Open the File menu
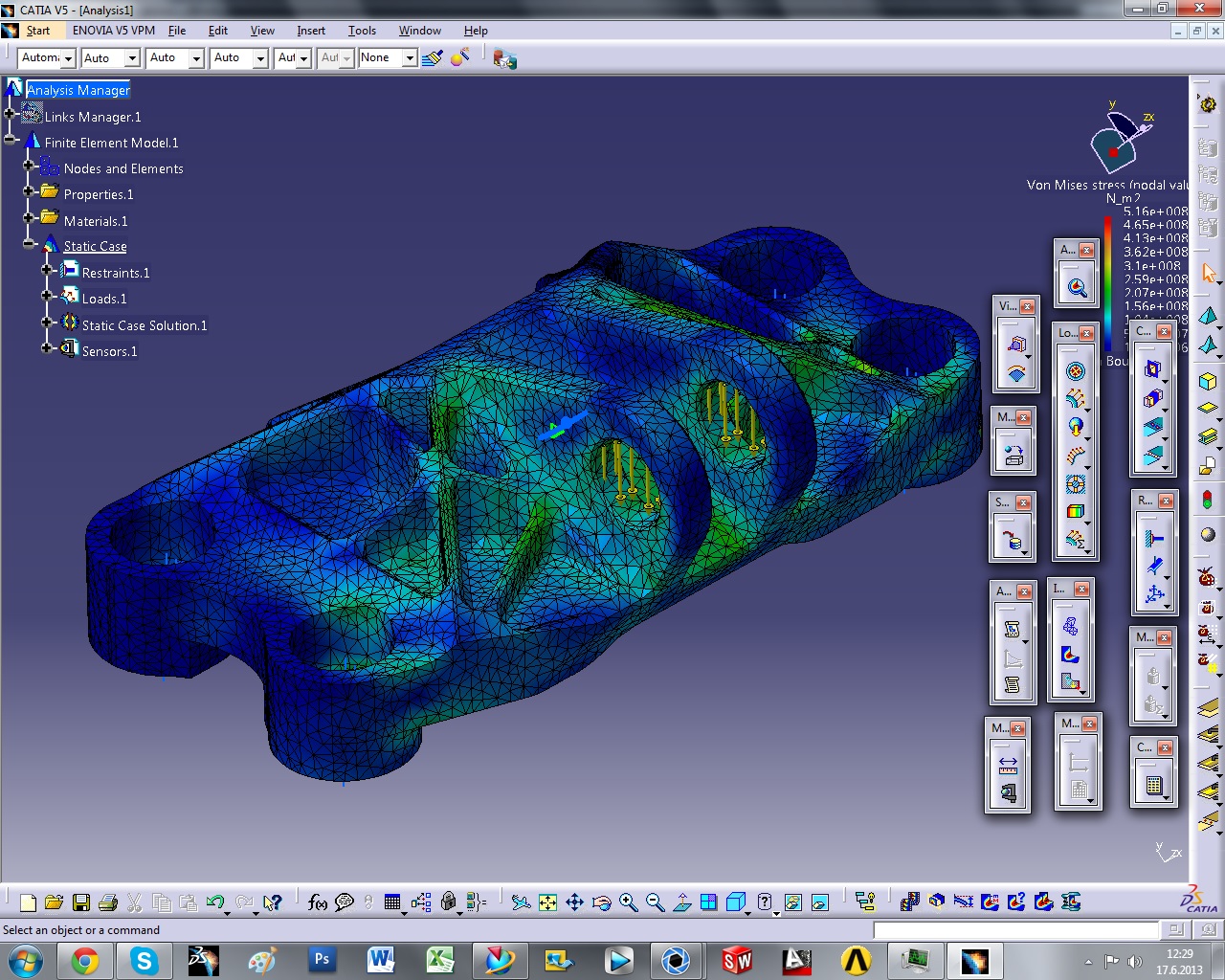 (177, 31)
